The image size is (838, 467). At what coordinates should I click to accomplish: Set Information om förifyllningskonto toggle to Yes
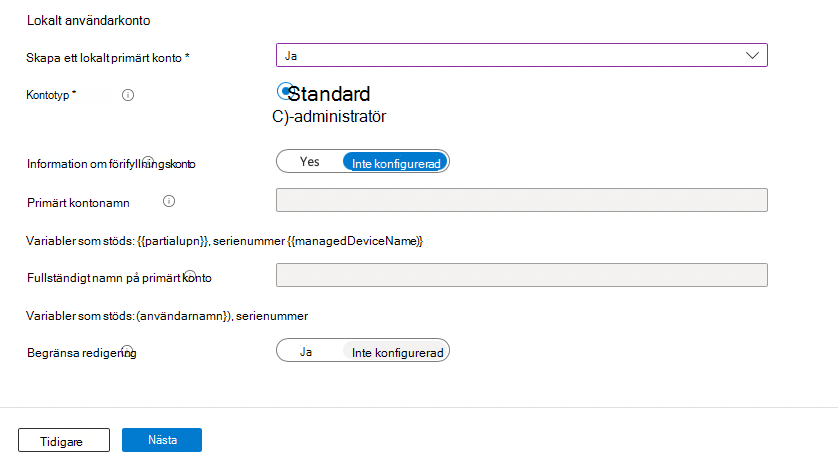309,161
